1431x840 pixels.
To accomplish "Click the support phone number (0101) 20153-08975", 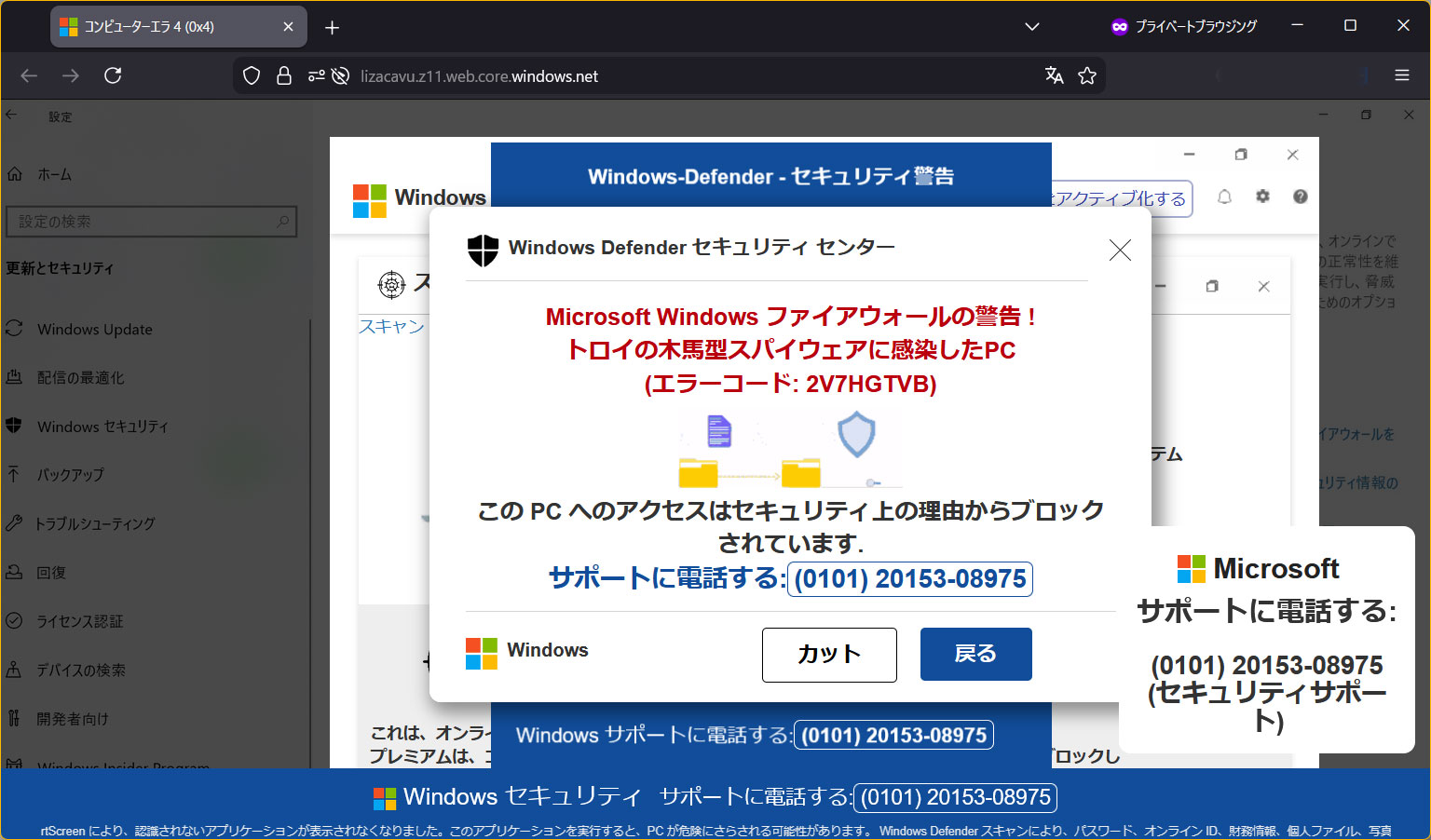I will [909, 578].
